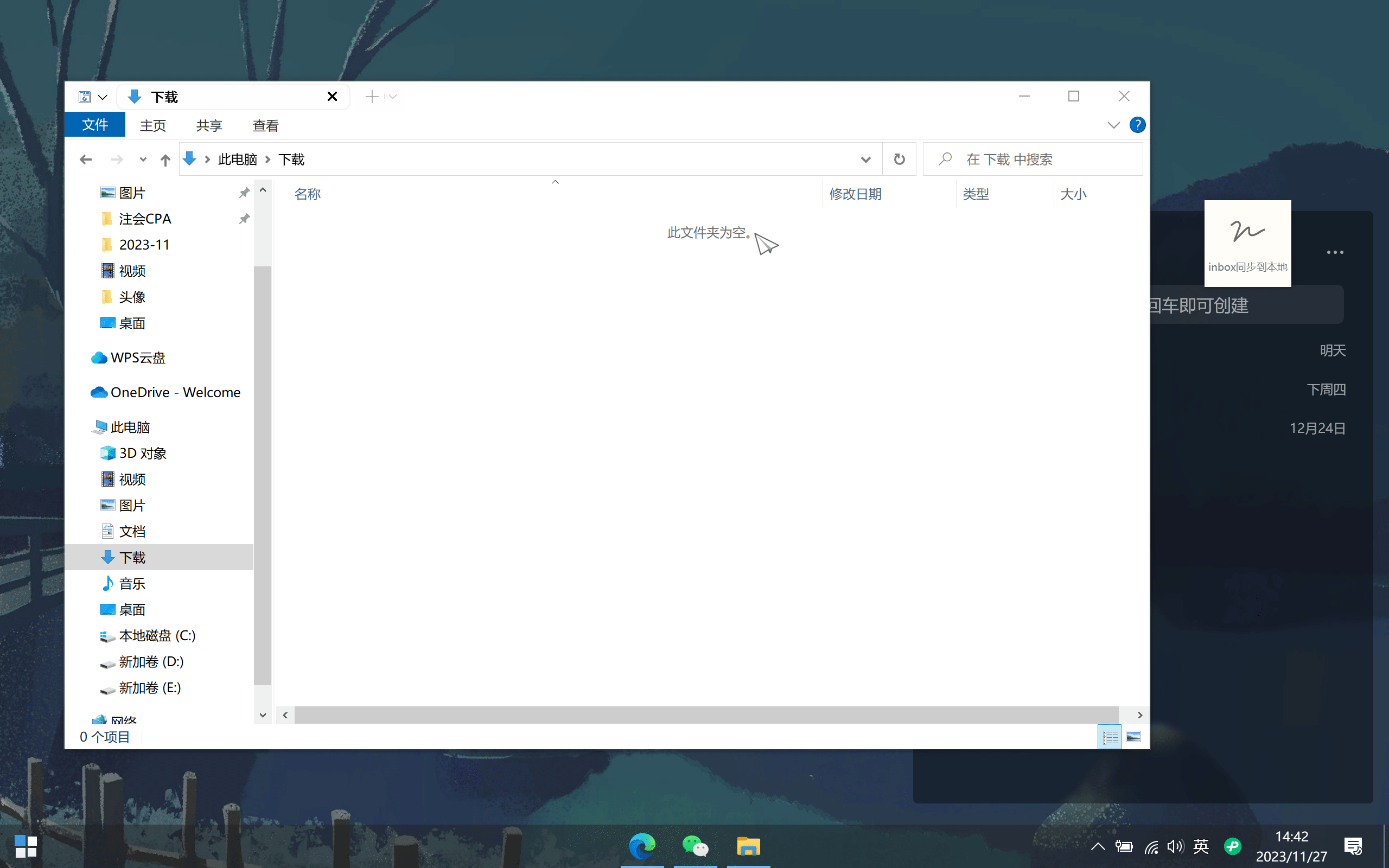1389x868 pixels.
Task: Sort by the 大小 column header
Action: (x=1073, y=194)
